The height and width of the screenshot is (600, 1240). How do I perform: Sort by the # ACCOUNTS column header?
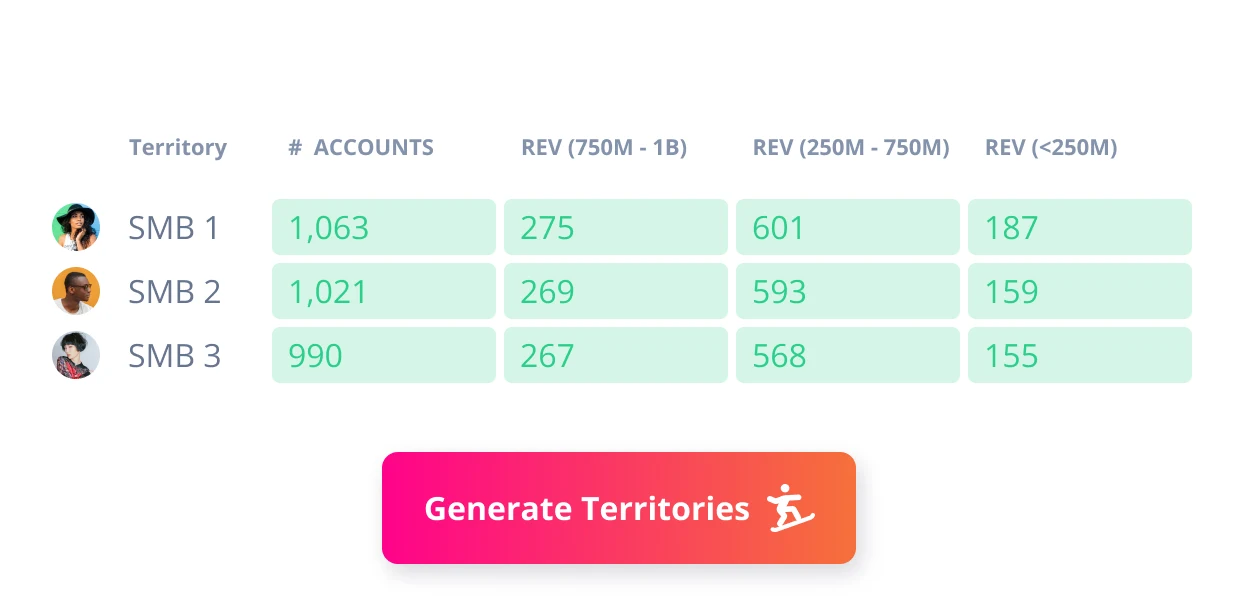(x=361, y=148)
